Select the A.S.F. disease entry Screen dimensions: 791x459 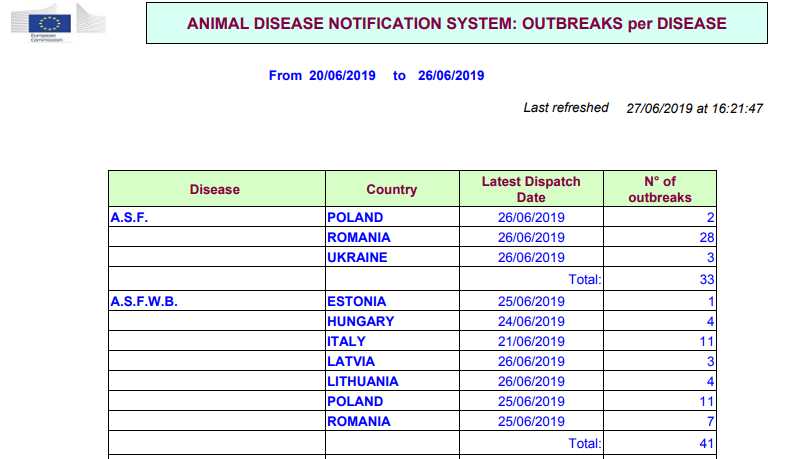(x=129, y=217)
